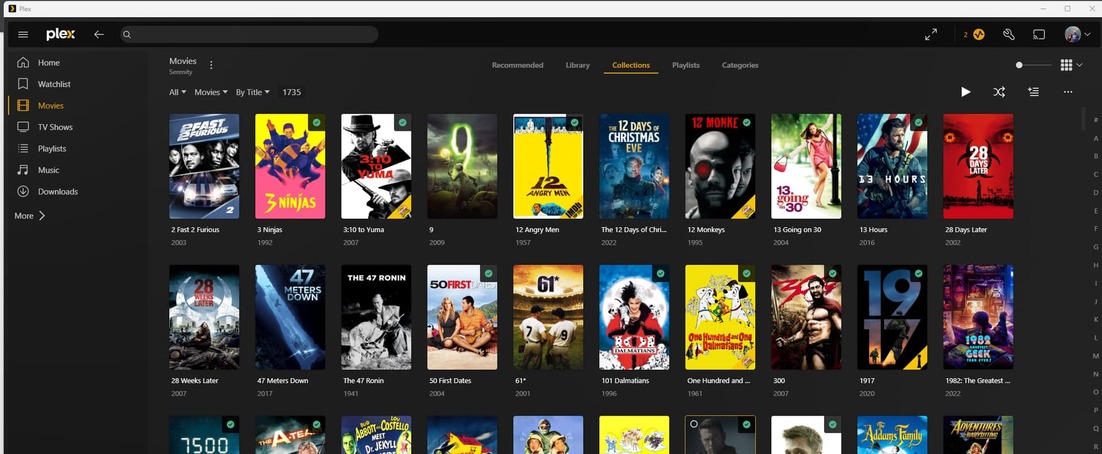This screenshot has height=454, width=1102.
Task: Select the checkbox circle on bottom-row highlighted poster
Action: (x=694, y=424)
